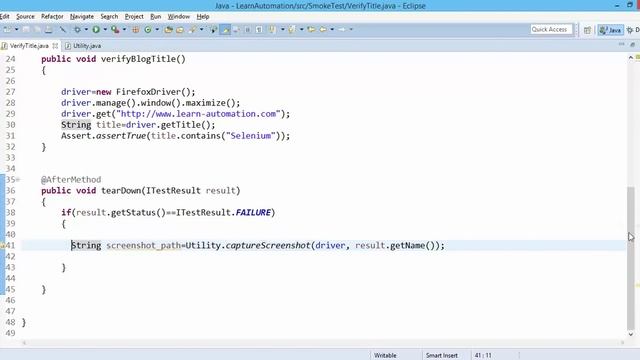This screenshot has height=360, width=640.
Task: Switch to the Utility.java editor tab
Action: 83,46
